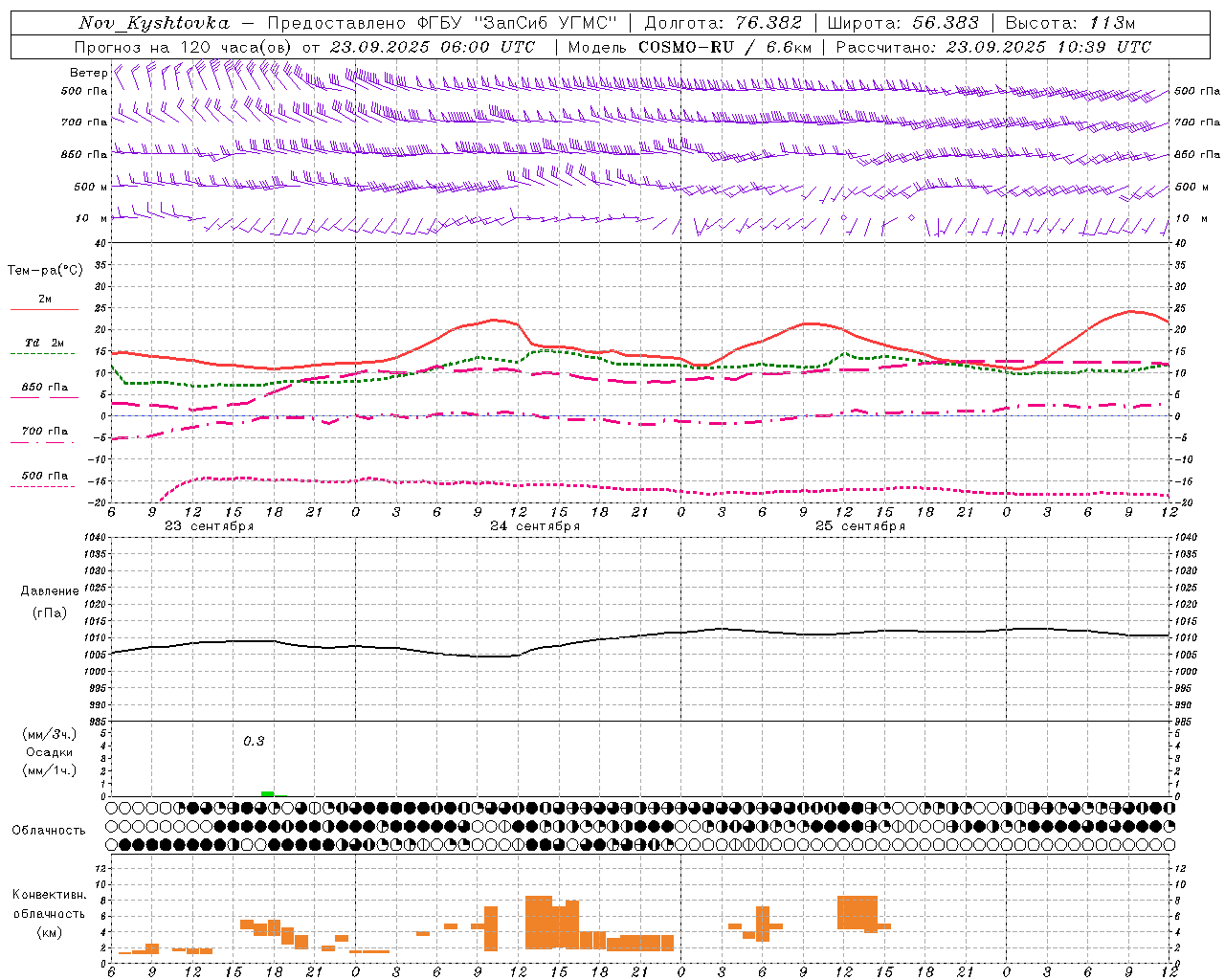This screenshot has width=1225, height=980.
Task: Click the Широта: 56.383 value
Action: [903, 24]
